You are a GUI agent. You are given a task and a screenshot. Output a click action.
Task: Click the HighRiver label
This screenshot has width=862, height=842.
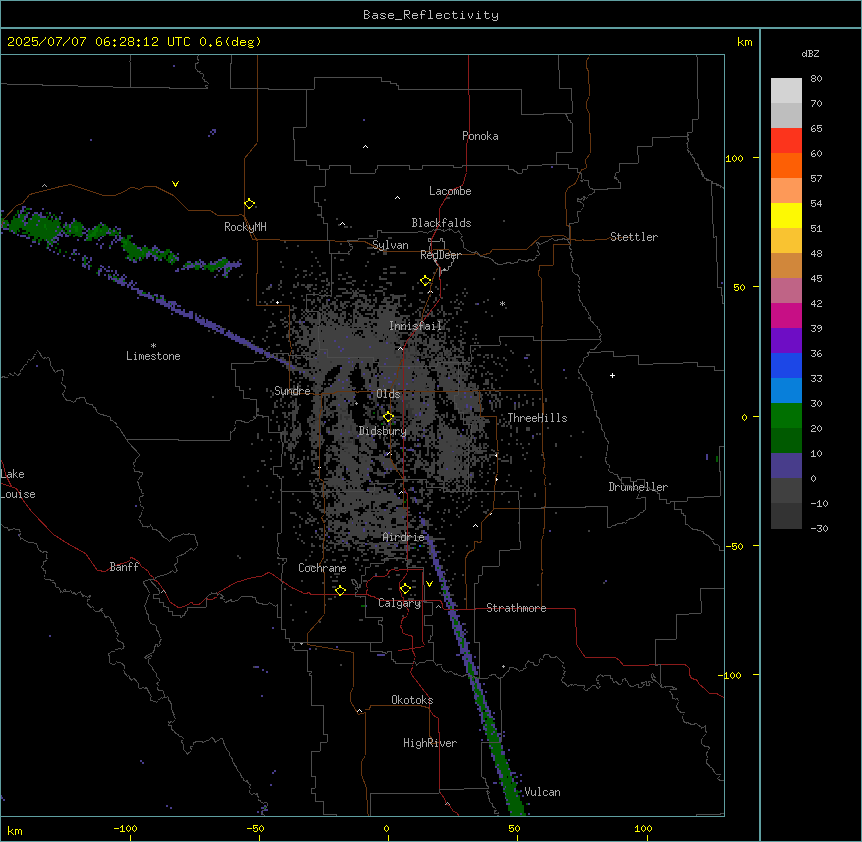(430, 743)
